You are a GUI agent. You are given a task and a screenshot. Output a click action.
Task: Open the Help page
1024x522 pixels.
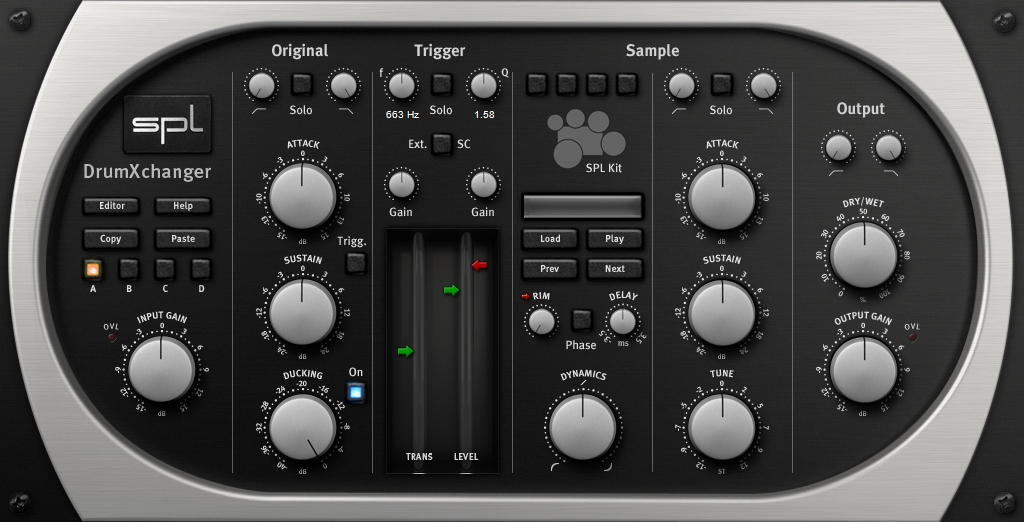[183, 206]
